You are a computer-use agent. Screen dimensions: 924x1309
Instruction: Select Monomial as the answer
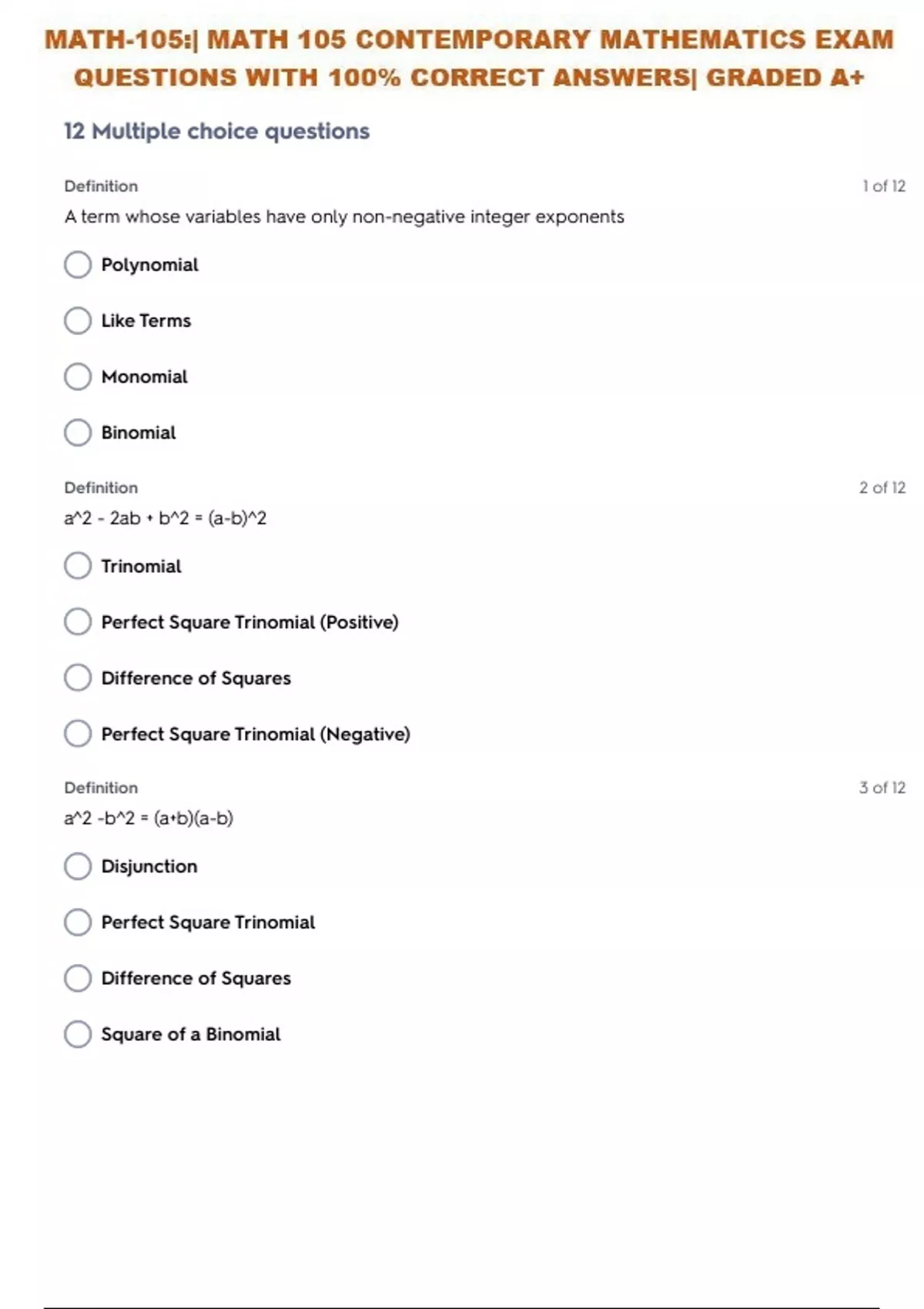78,377
